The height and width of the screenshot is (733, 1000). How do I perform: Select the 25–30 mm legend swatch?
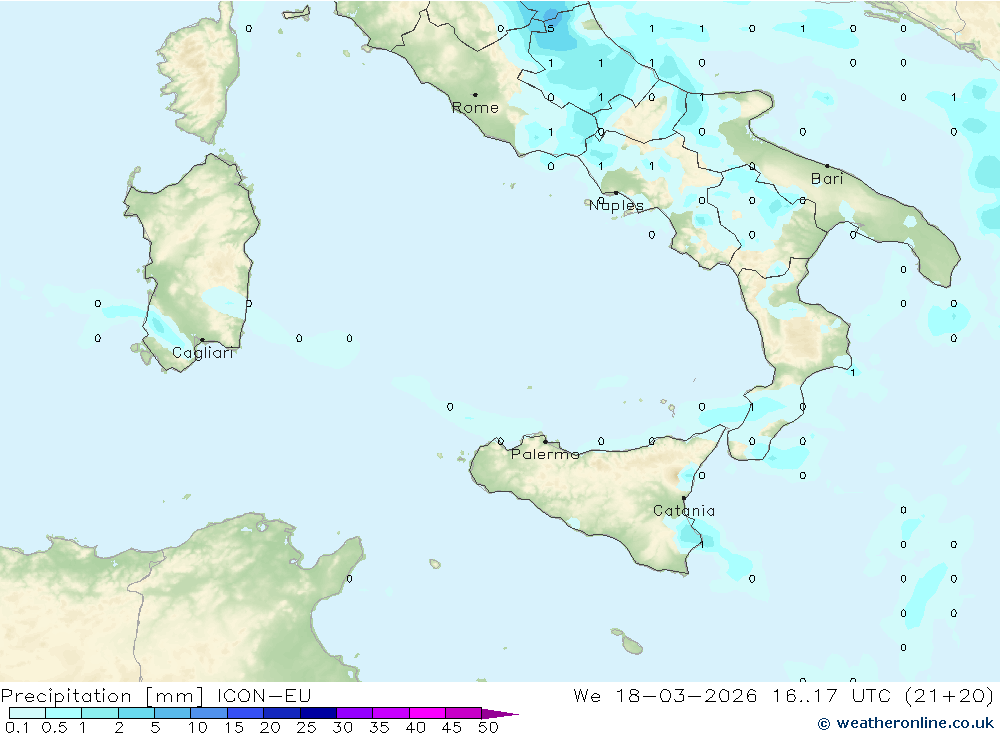coord(318,713)
